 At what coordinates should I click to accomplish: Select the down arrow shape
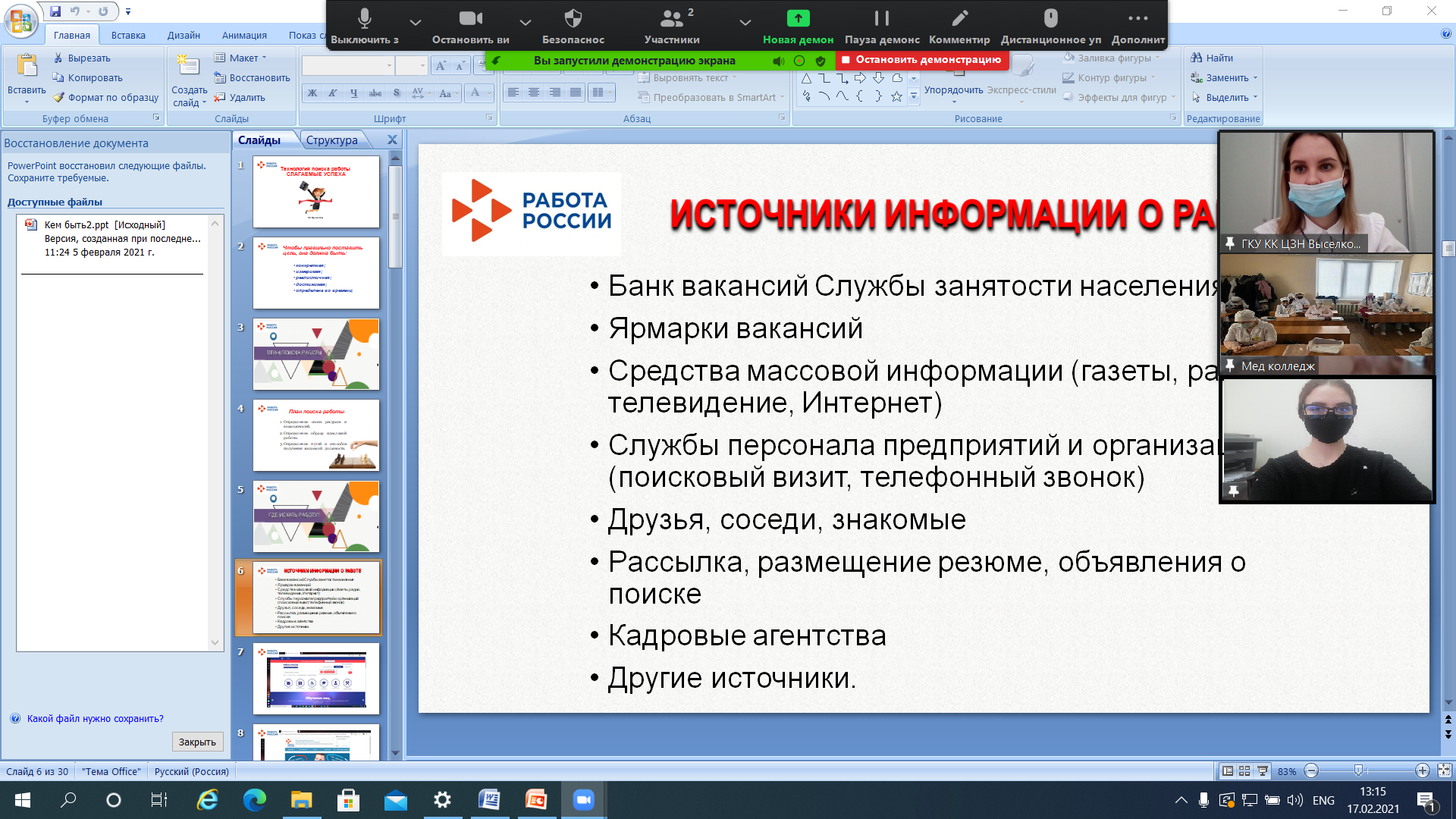(878, 78)
